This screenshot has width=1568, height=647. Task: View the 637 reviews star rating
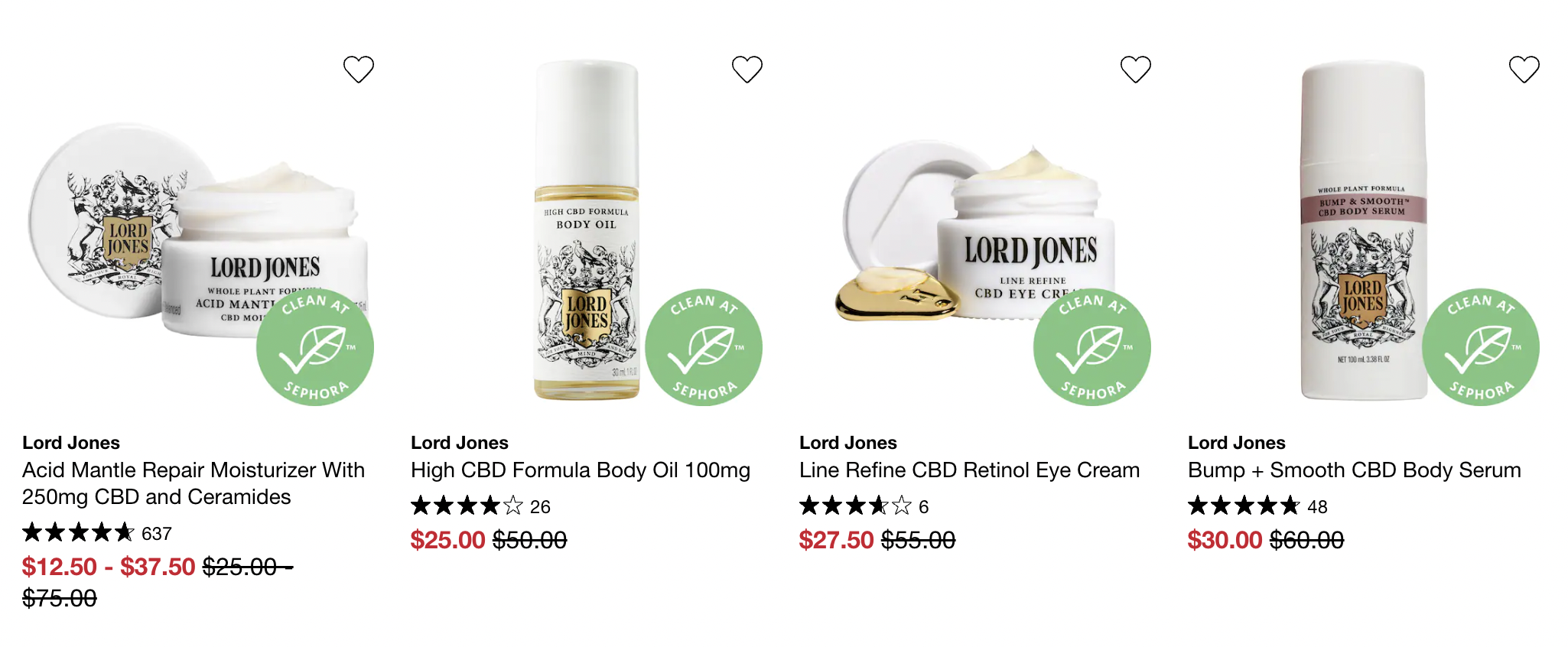[97, 533]
